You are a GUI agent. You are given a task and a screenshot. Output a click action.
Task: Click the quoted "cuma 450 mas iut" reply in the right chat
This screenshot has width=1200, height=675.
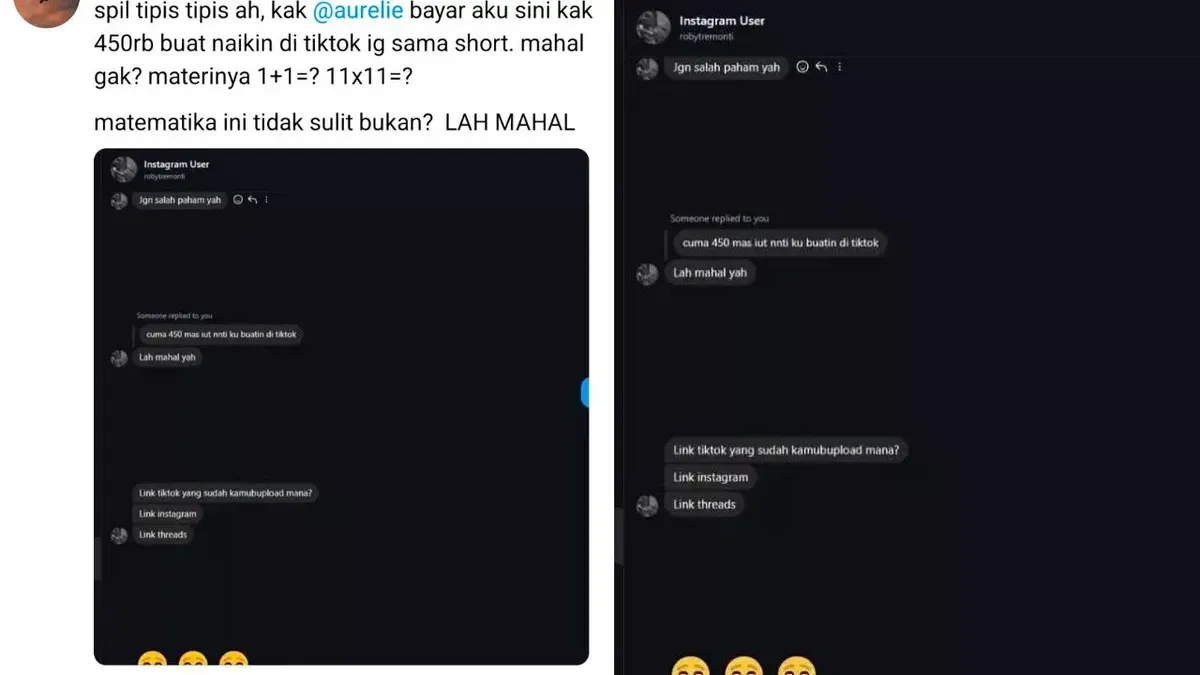(776, 243)
